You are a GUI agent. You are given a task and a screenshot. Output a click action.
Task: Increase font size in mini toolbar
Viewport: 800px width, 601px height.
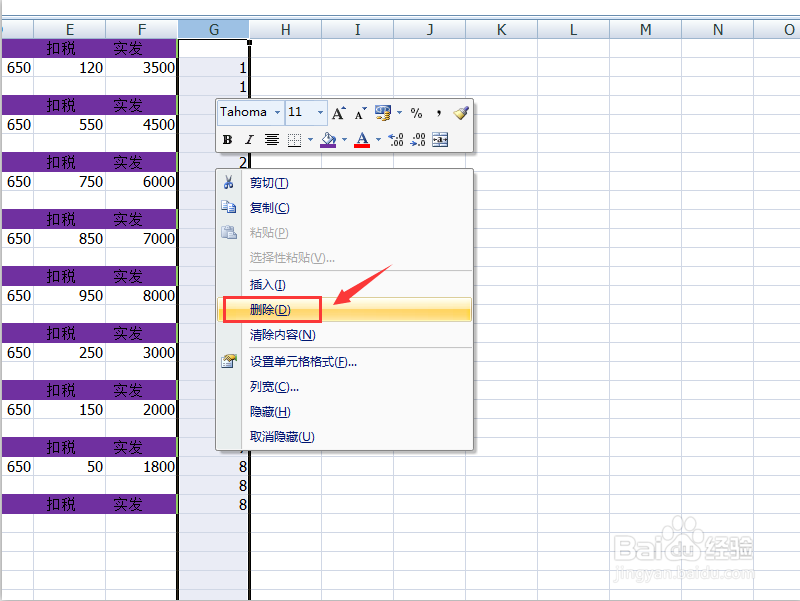coord(339,113)
